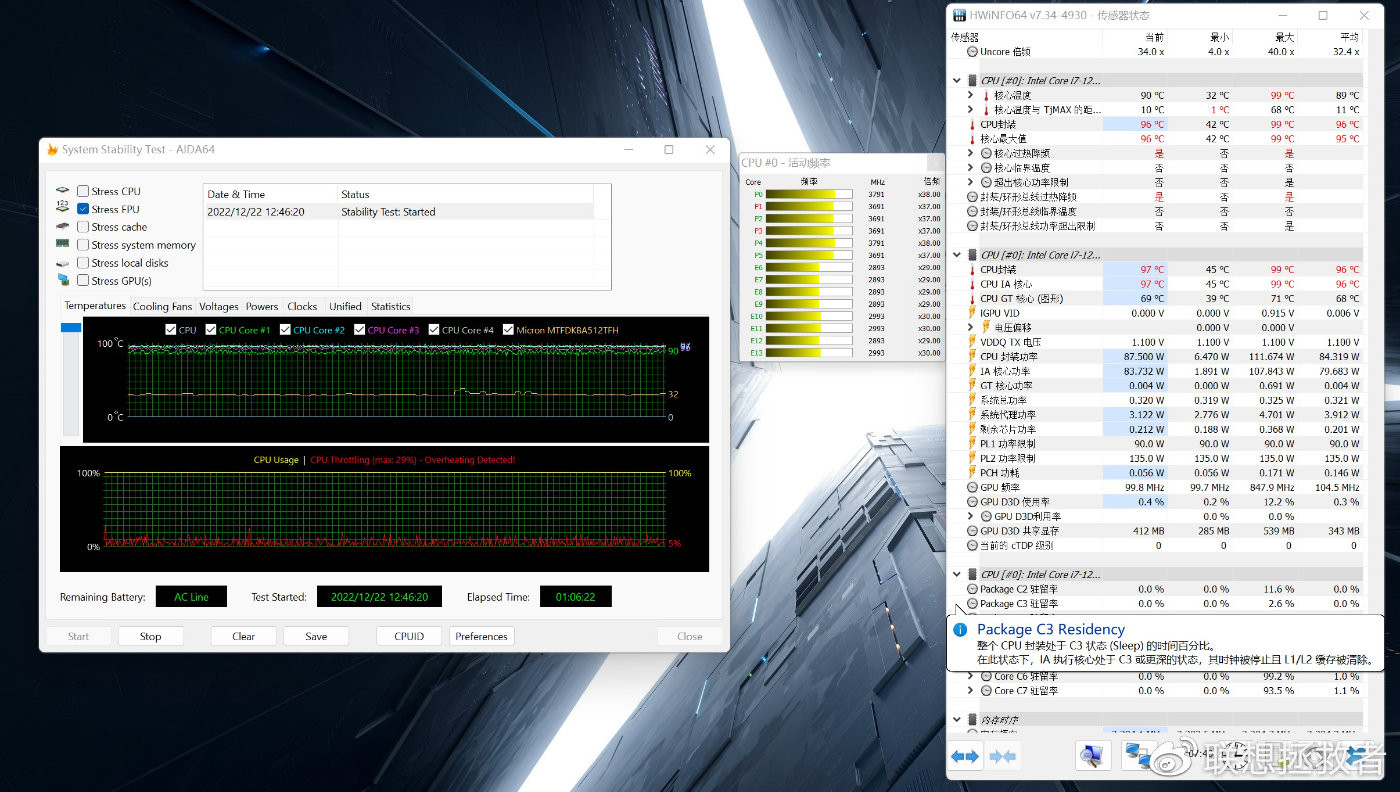Click clock icon of Uncore 倍频 row
This screenshot has height=792, width=1400.
973,51
